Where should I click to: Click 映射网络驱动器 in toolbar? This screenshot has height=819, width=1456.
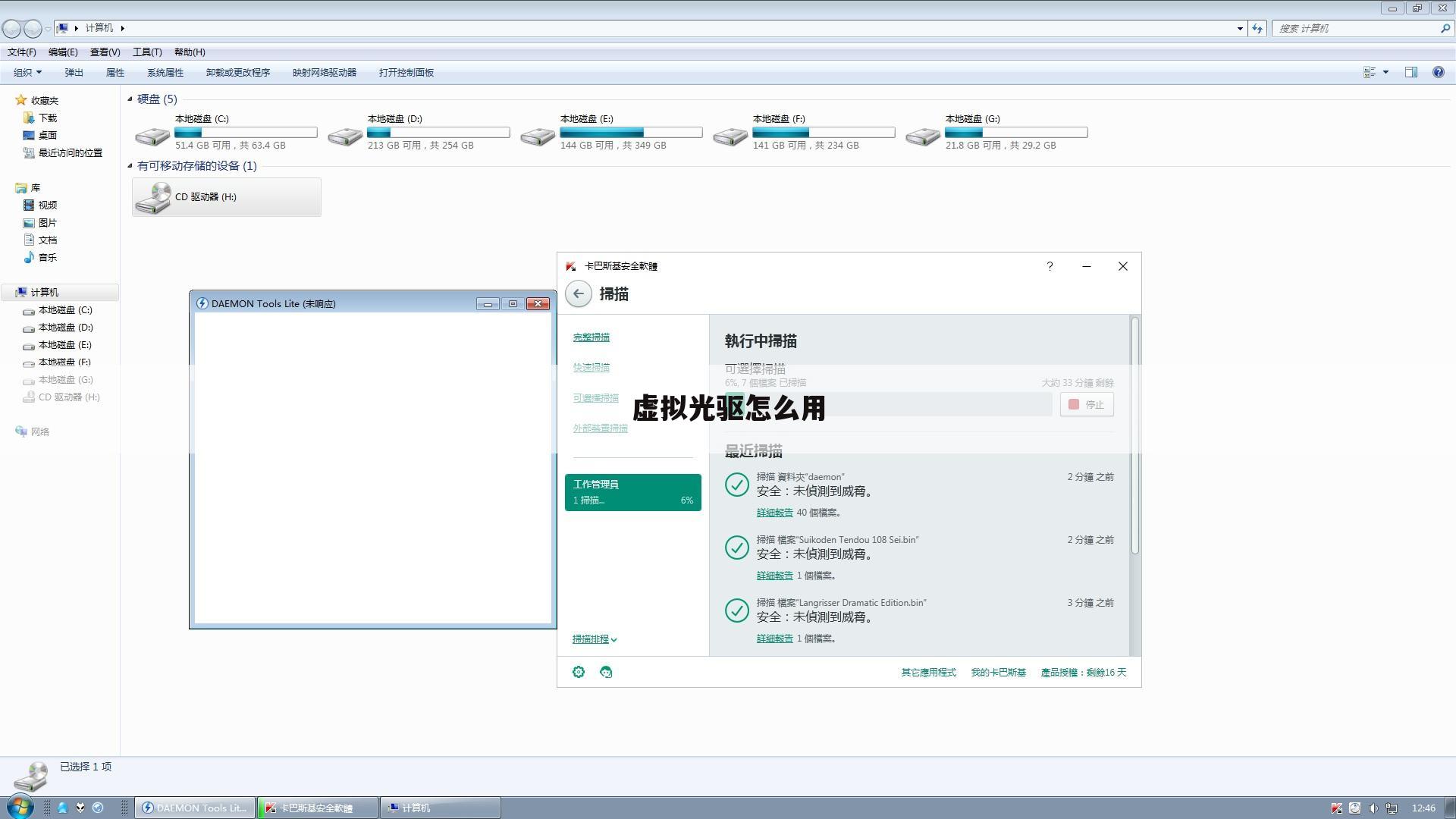click(325, 72)
